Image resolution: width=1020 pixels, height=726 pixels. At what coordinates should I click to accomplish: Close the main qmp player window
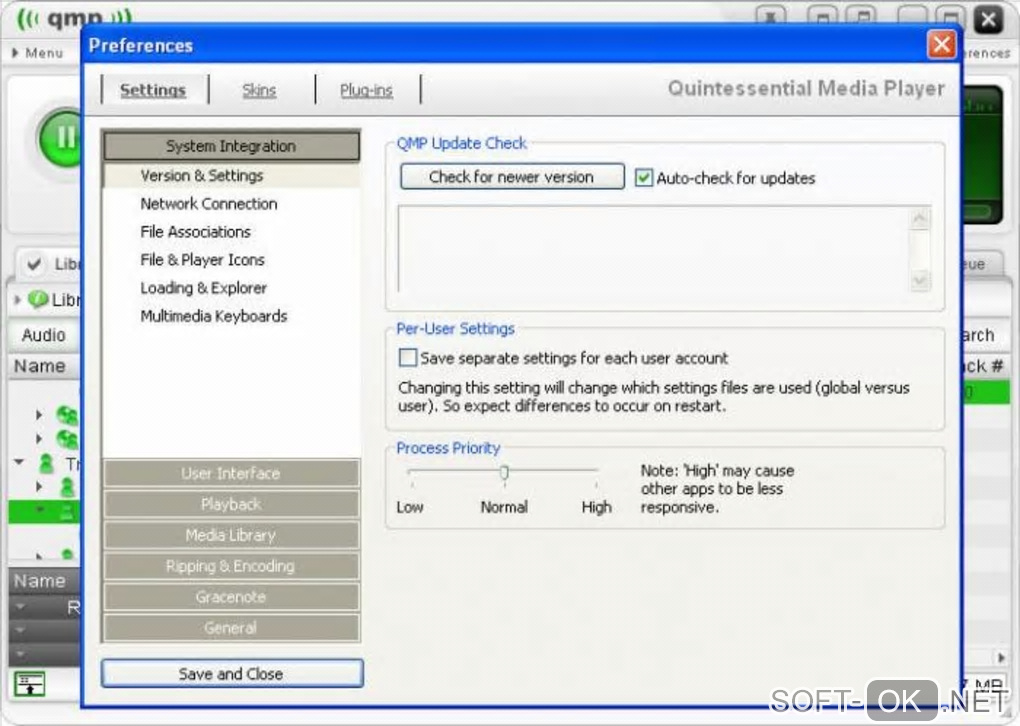point(988,20)
